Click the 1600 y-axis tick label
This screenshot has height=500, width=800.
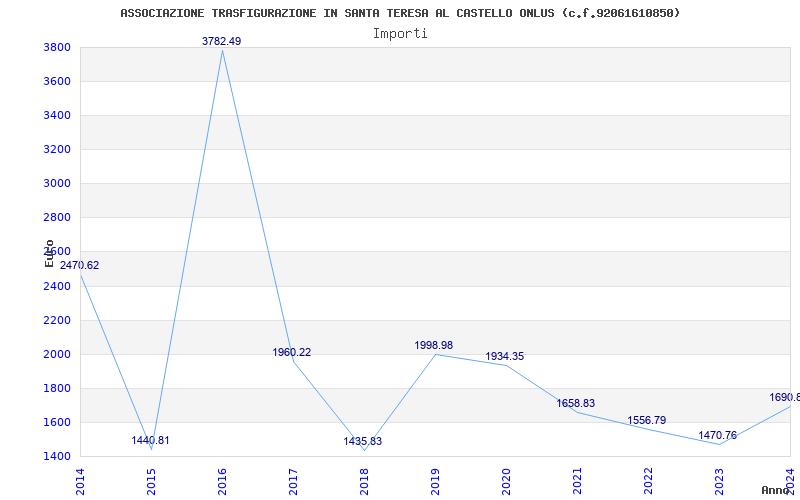(57, 422)
